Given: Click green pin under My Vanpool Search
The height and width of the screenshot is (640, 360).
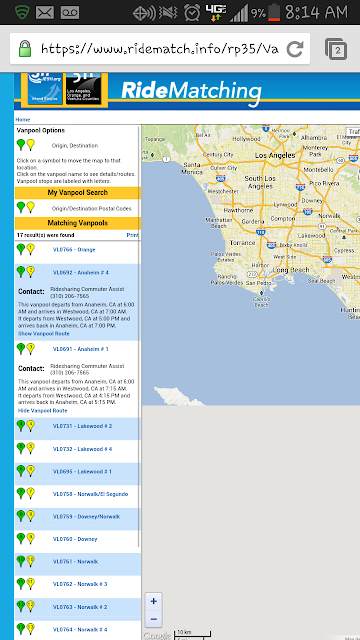Looking at the screenshot, I should pyautogui.click(x=21, y=207).
